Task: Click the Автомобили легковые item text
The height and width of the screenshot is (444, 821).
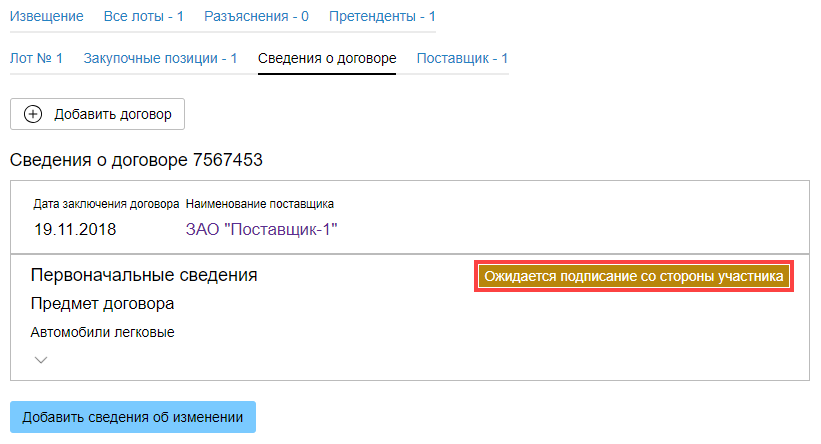Action: tap(103, 332)
